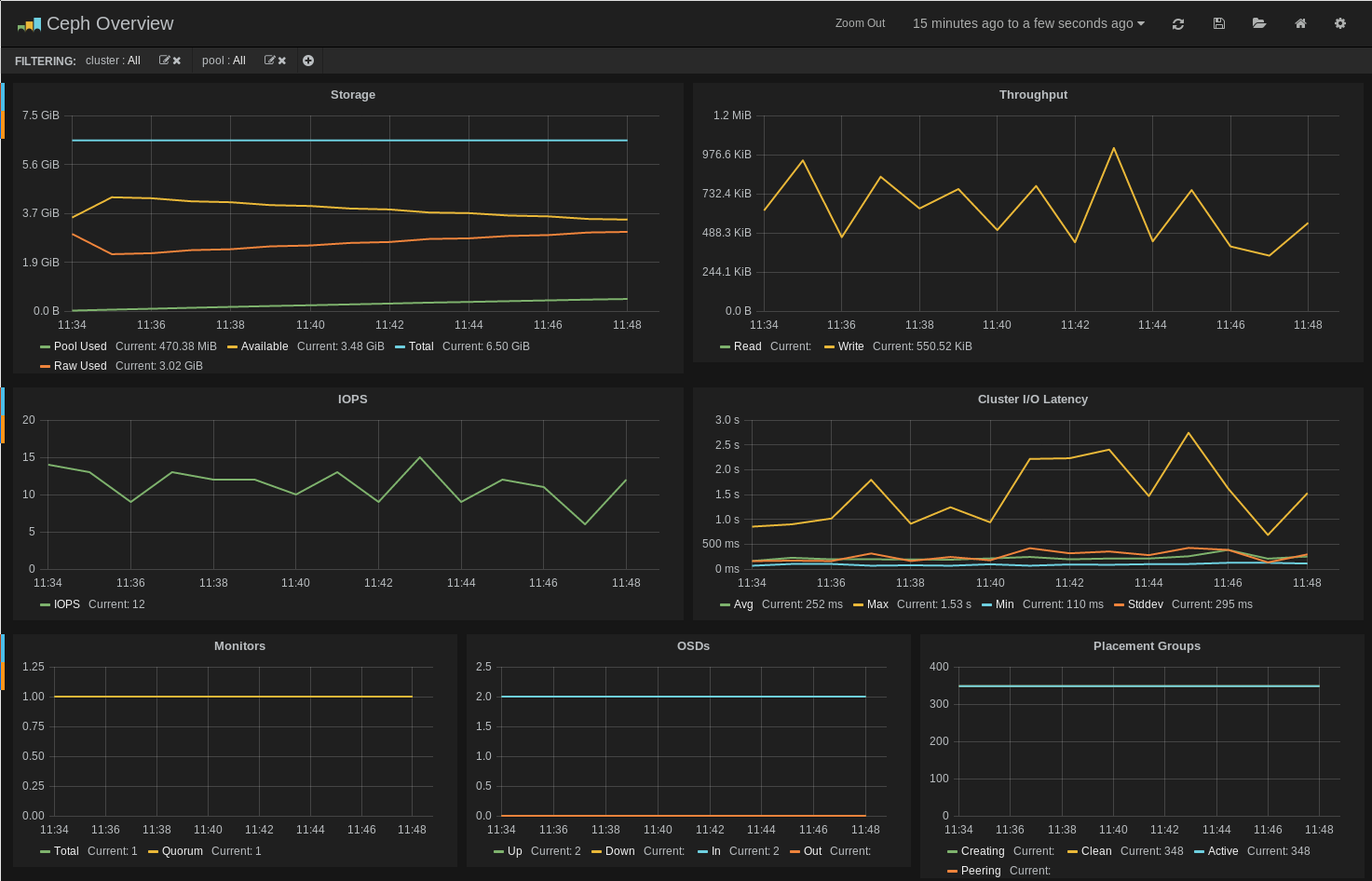The image size is (1372, 881).
Task: Open dashboard settings gear
Action: 1340,23
